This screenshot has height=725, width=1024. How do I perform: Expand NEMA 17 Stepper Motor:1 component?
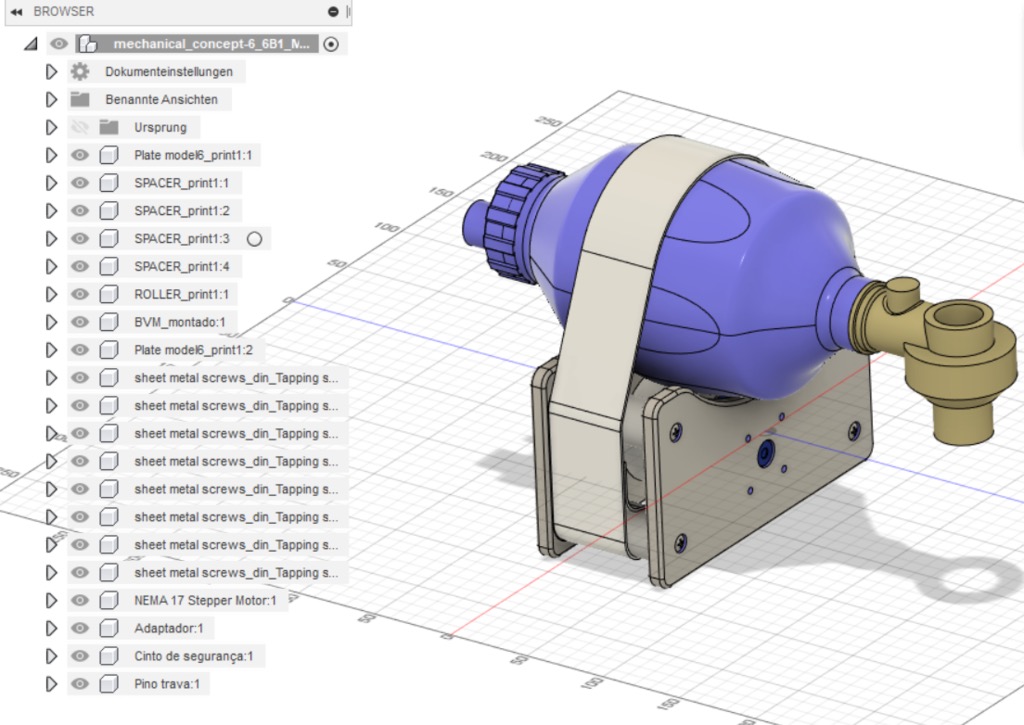pos(52,600)
